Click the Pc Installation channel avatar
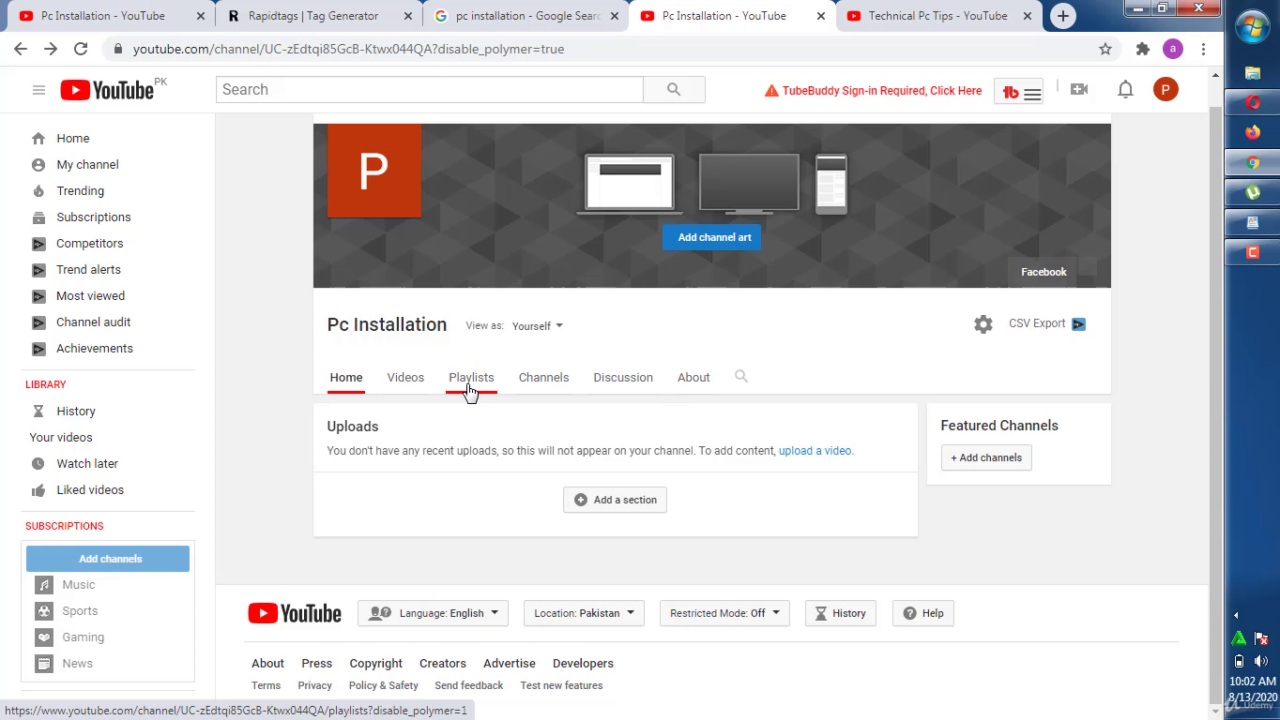The width and height of the screenshot is (1280, 720). point(374,171)
